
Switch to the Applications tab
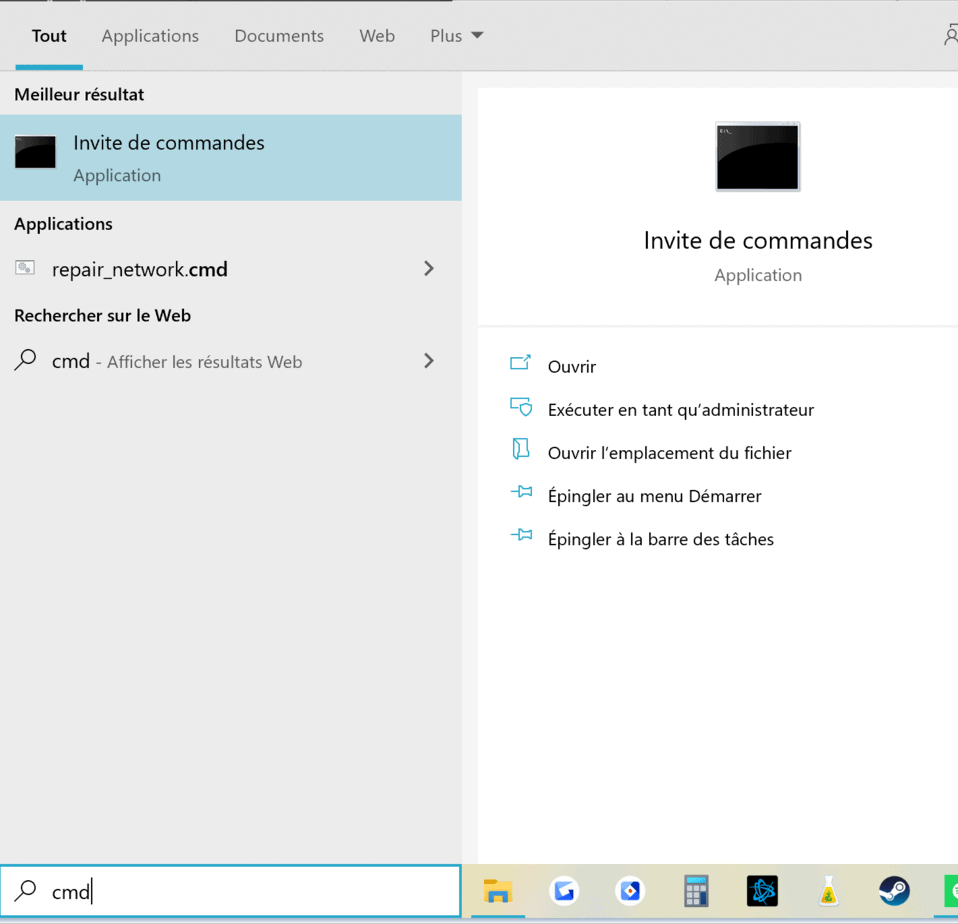pos(150,36)
